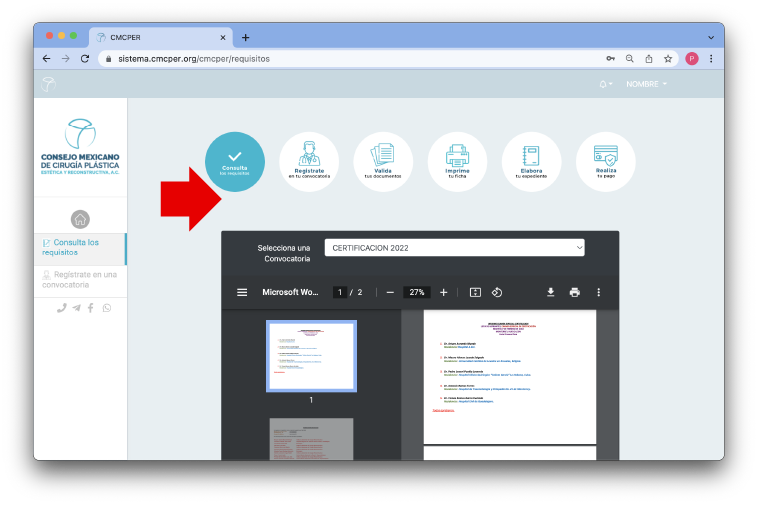Click the Consejo Mexicano de Cirugía Plástica logo
The image size is (759, 505).
(x=80, y=147)
